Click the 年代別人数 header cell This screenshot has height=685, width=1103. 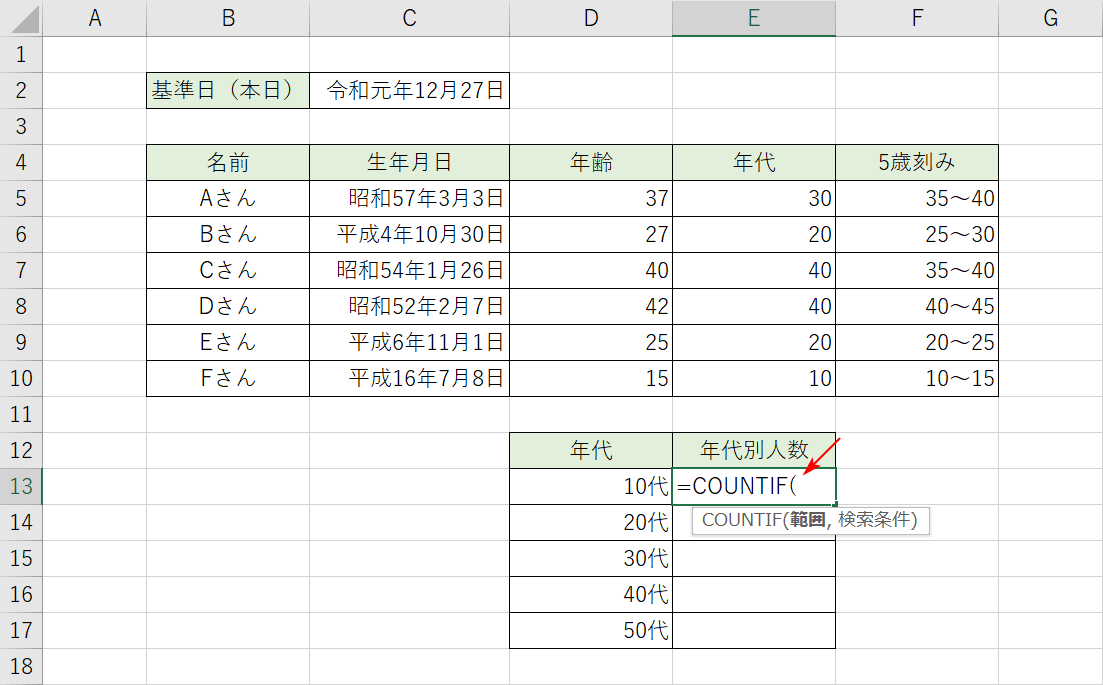[753, 450]
